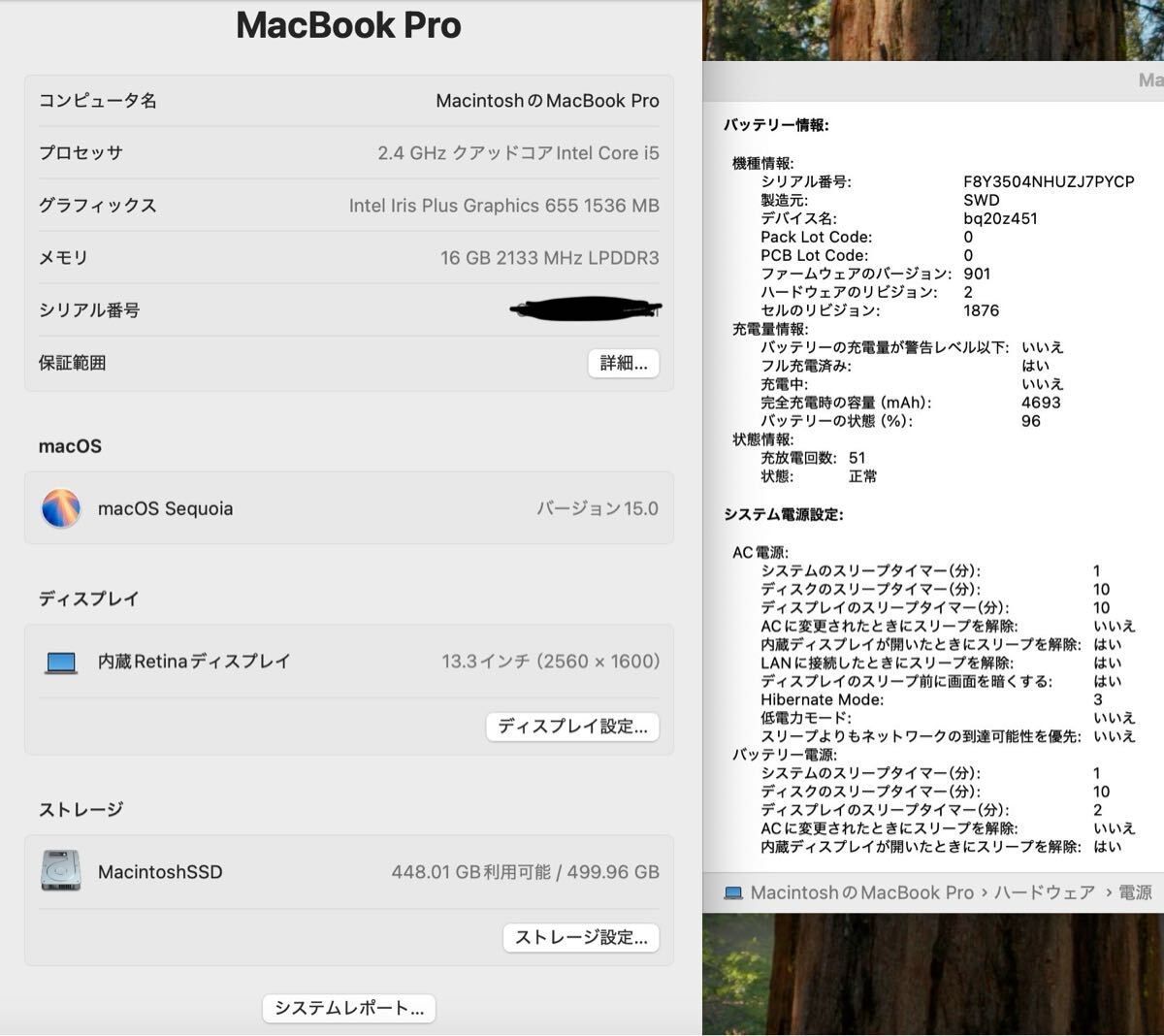The width and height of the screenshot is (1164, 1036).
Task: Open ディスプレイ設定... display settings
Action: pos(572,727)
